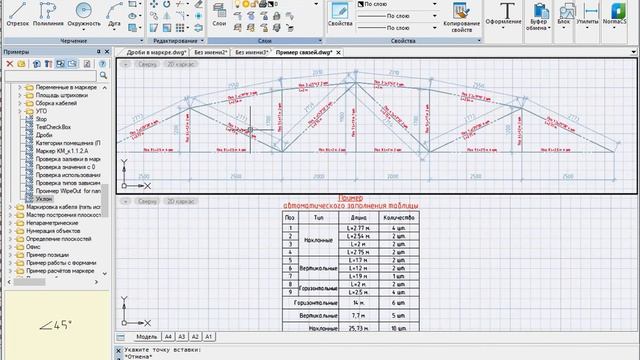Image resolution: width=640 pixels, height=360 pixels.
Task: Toggle the layer lightbulb on/off icon
Action: point(237,4)
